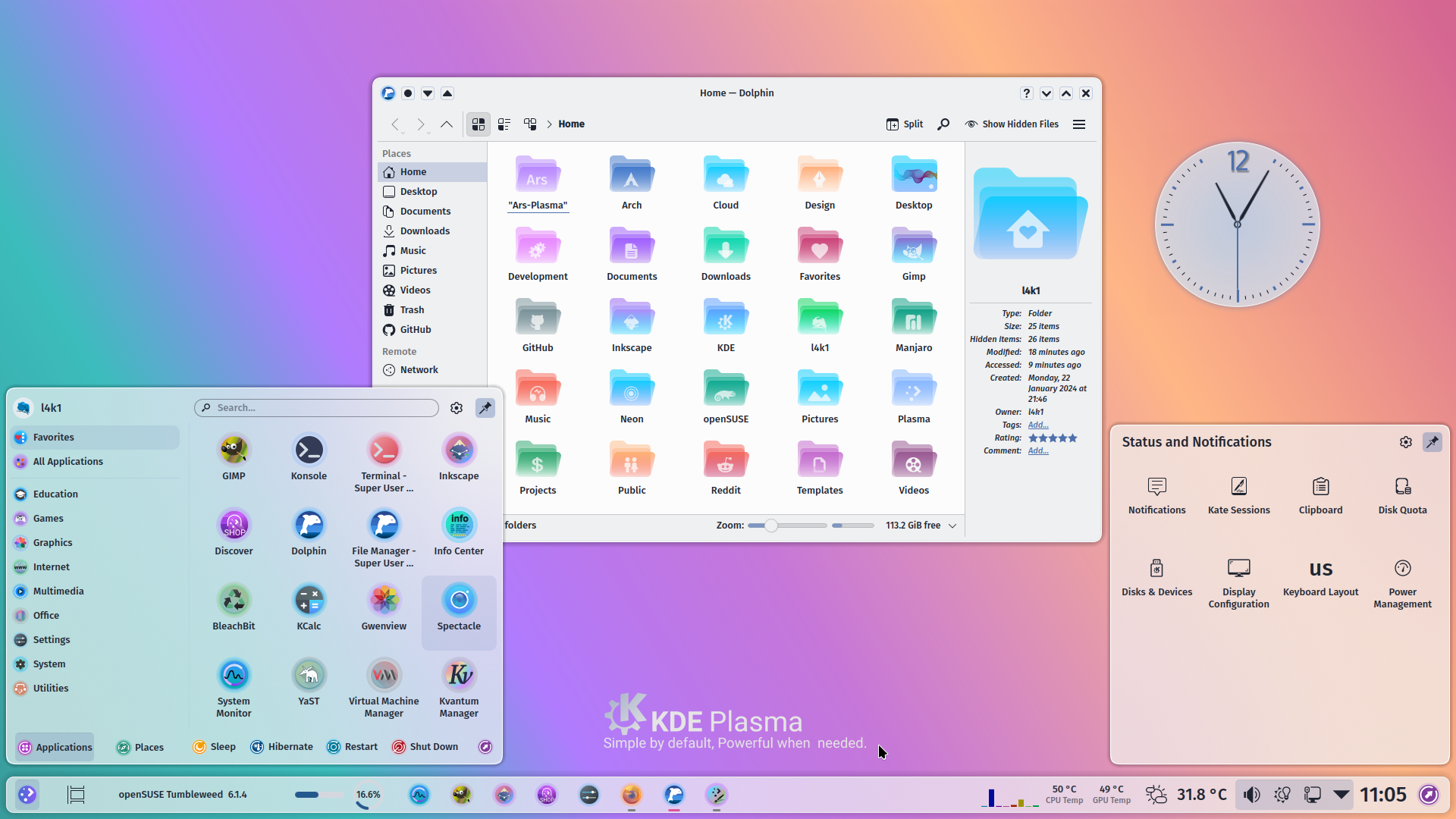
Task: Click up-triangle button in Dolphin title bar
Action: click(x=447, y=93)
